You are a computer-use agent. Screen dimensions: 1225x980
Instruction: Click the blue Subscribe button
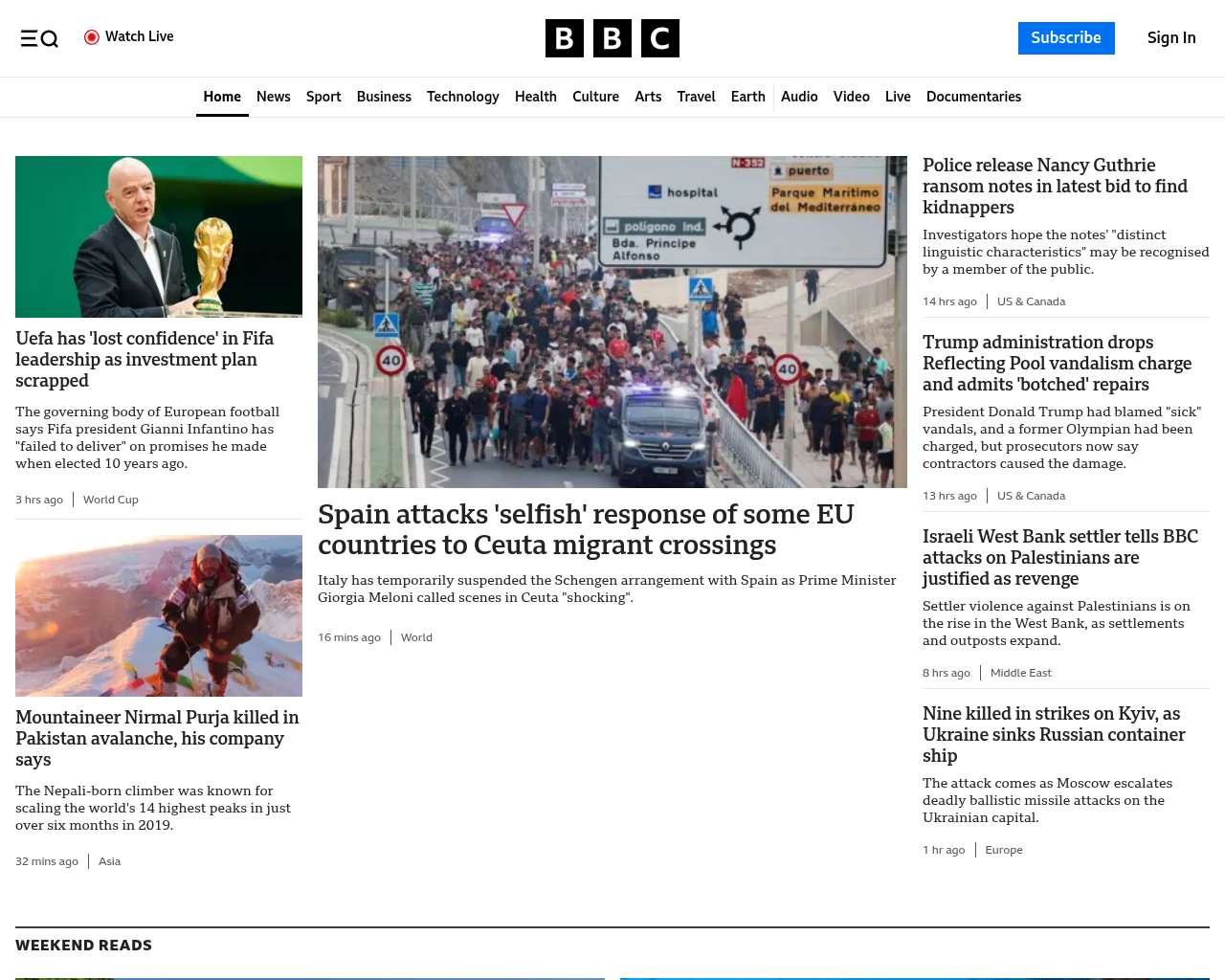[1066, 38]
